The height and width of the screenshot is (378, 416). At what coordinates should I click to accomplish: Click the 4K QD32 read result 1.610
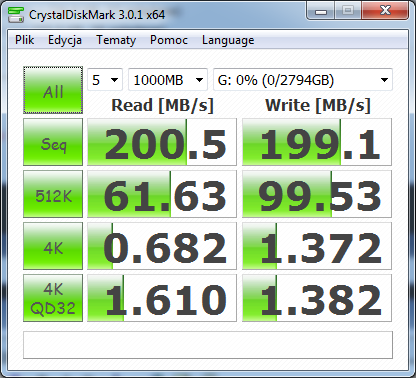[162, 298]
